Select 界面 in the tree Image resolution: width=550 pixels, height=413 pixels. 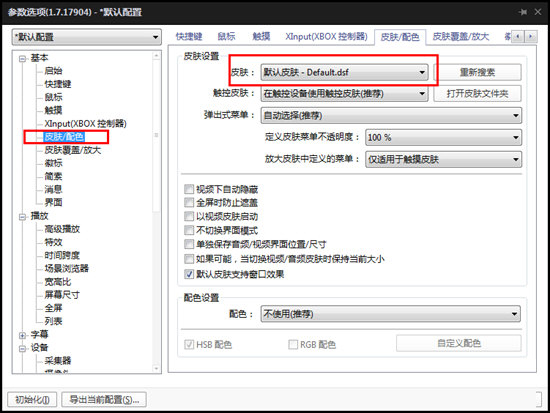53,202
